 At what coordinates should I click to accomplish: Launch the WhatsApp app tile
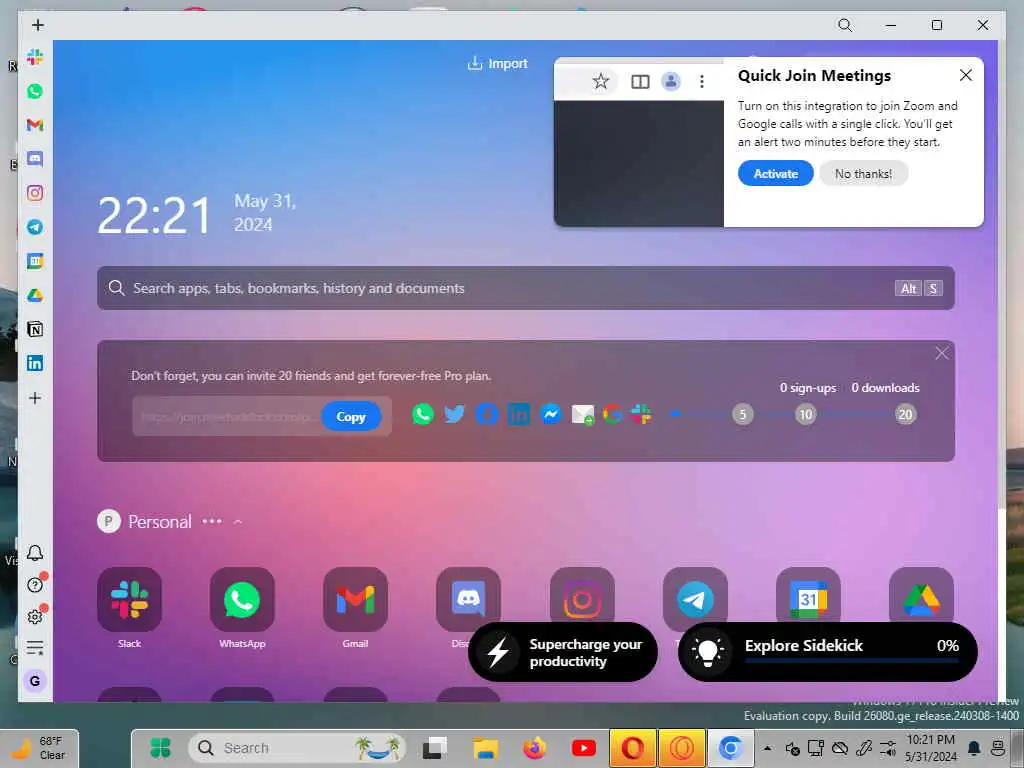click(242, 599)
